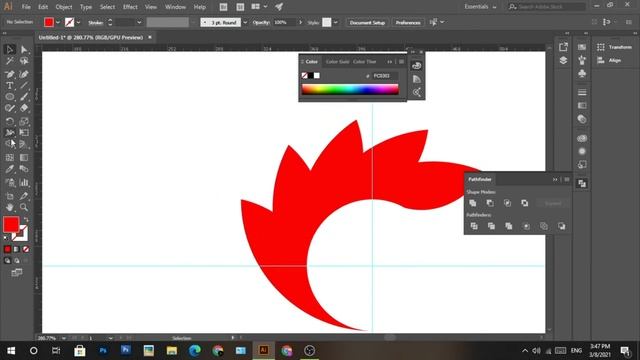Pick a color from the spectrum bar
This screenshot has height=360, width=640.
coord(350,89)
